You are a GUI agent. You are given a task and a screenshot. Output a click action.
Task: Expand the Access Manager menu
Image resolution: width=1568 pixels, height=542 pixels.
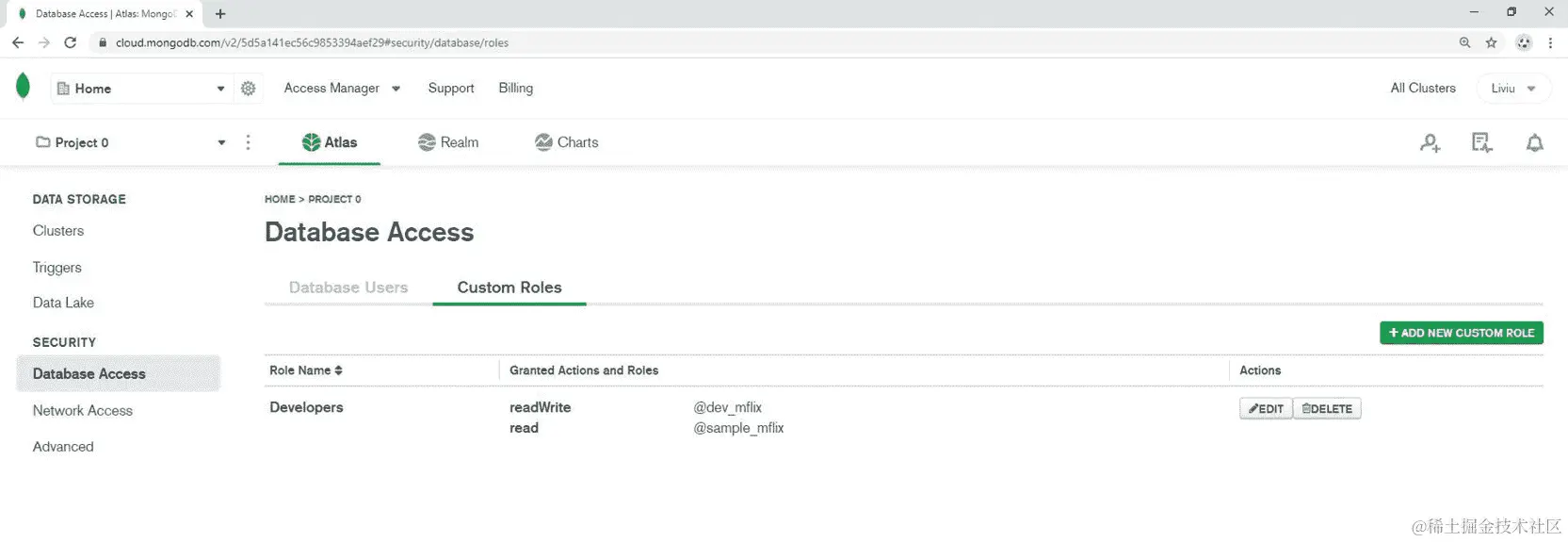tap(342, 89)
